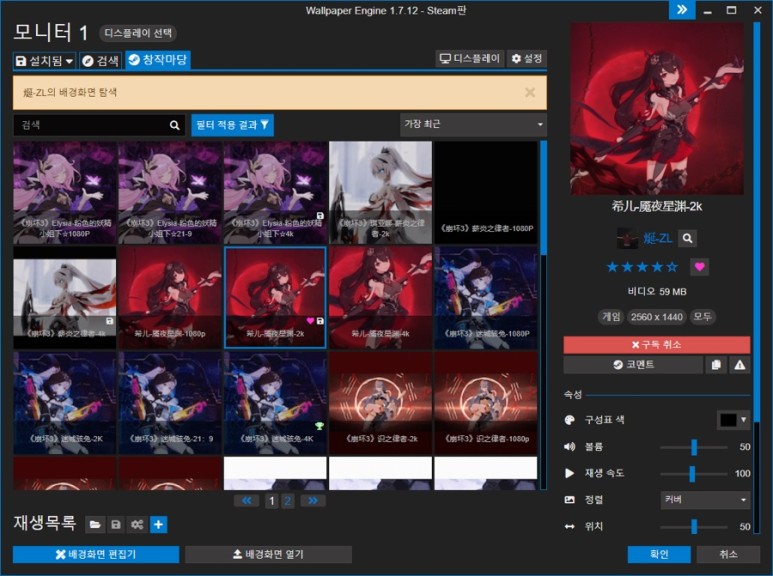Confirm with 확인 button
This screenshot has height=576, width=773.
coord(659,554)
